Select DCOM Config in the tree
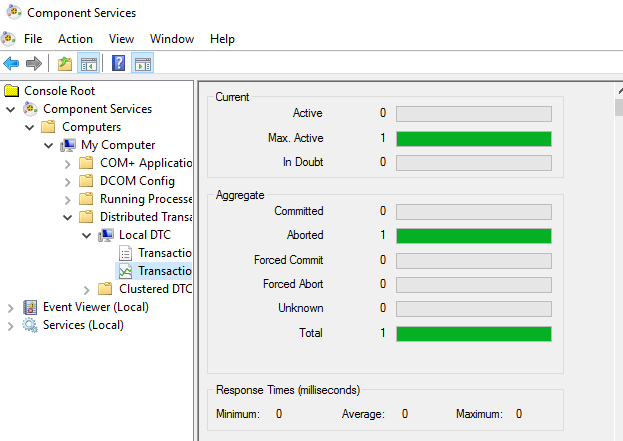This screenshot has width=623, height=441. (x=137, y=181)
